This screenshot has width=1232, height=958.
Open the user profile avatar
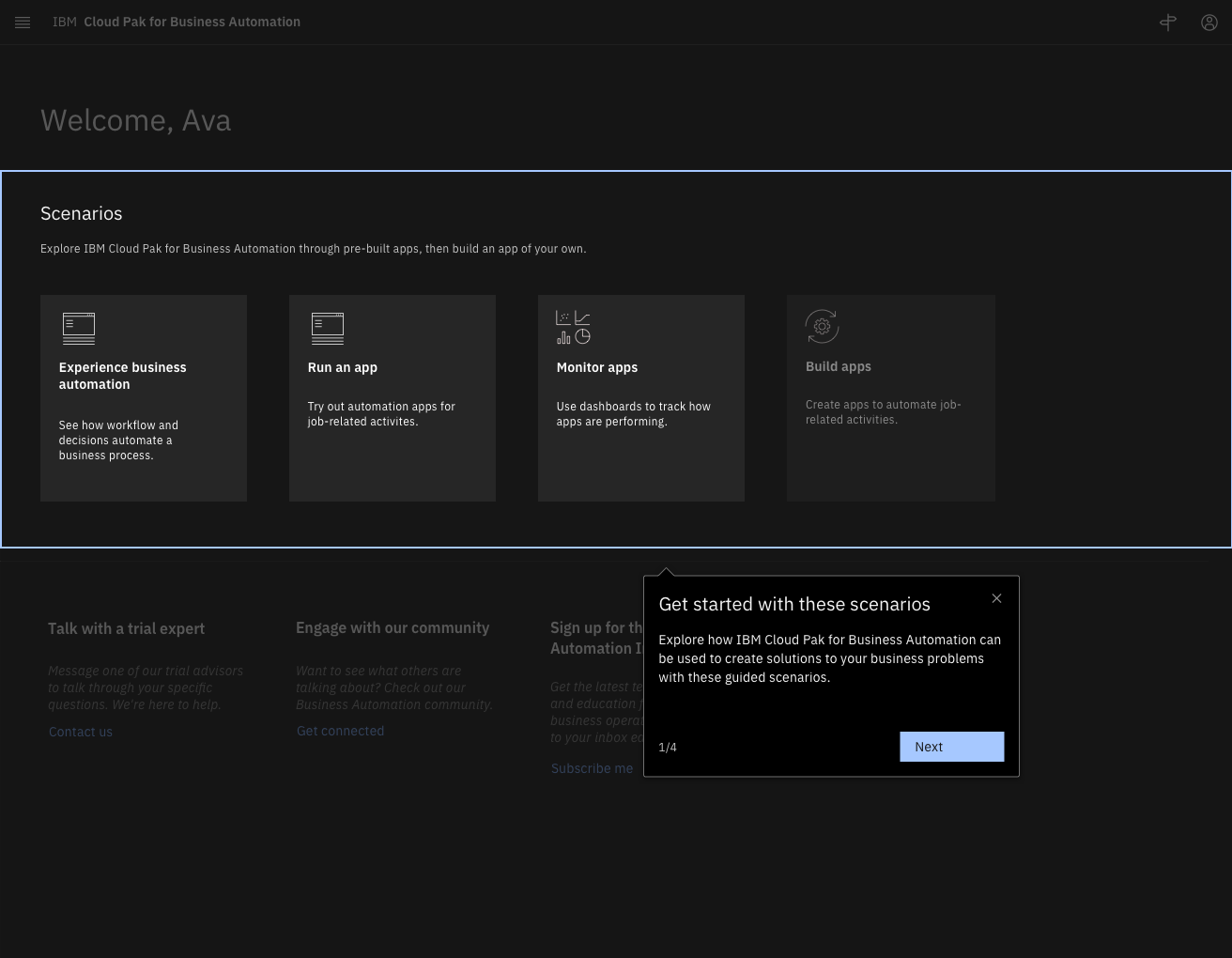(1209, 23)
